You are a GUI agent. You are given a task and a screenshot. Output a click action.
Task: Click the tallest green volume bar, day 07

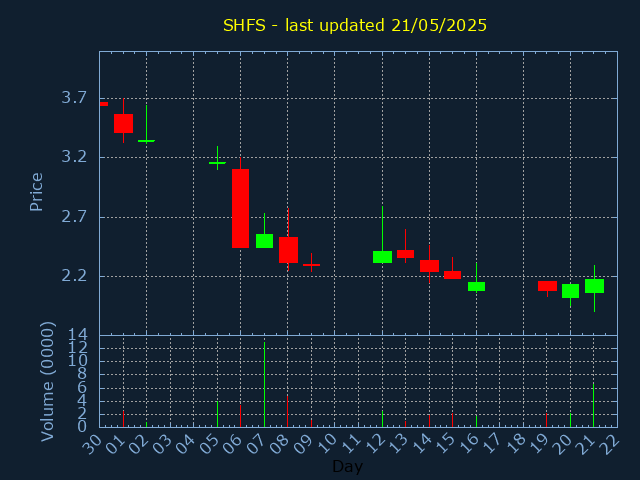(x=264, y=384)
